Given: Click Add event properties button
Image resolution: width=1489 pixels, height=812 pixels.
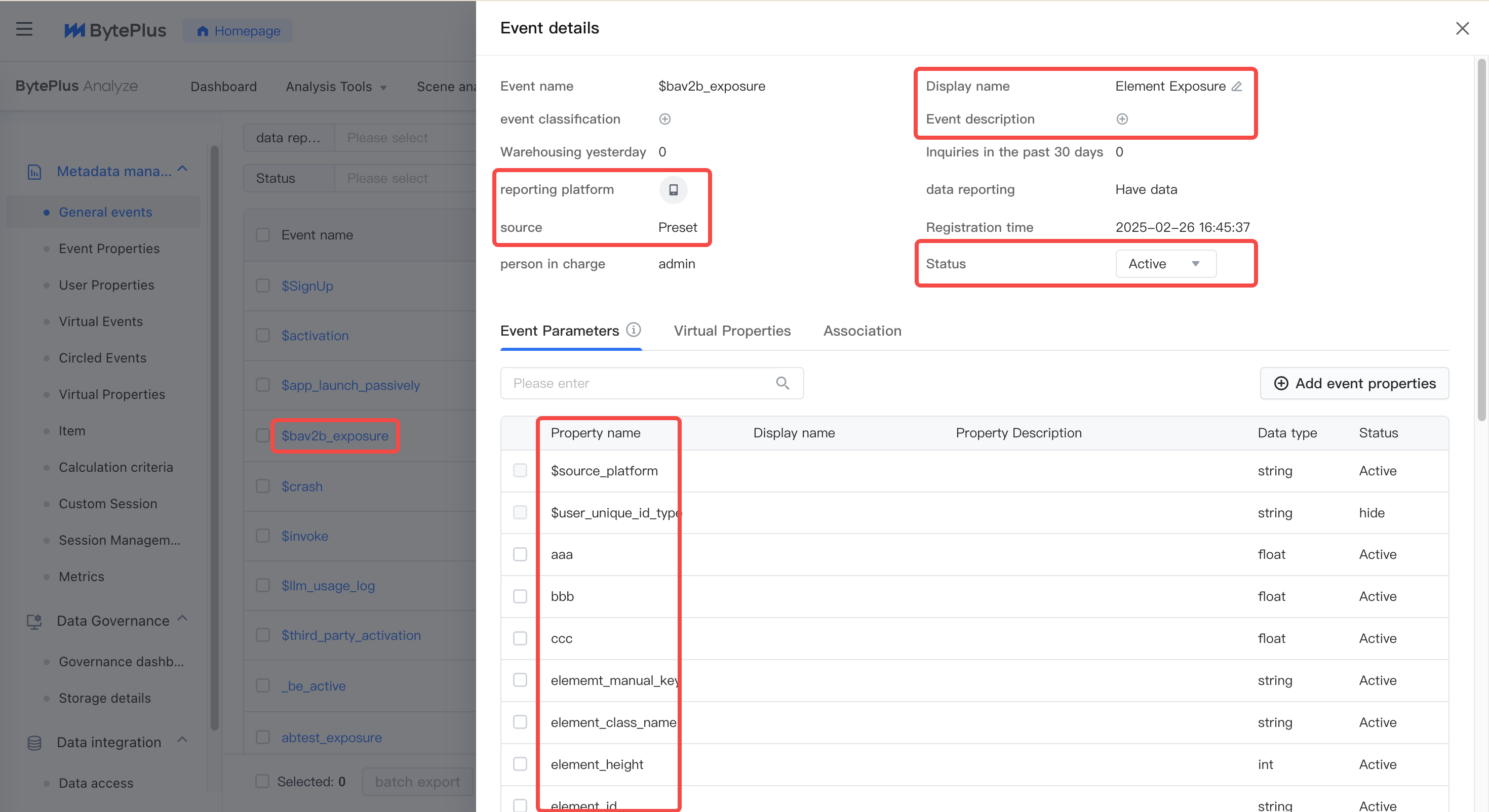Looking at the screenshot, I should tap(1354, 383).
